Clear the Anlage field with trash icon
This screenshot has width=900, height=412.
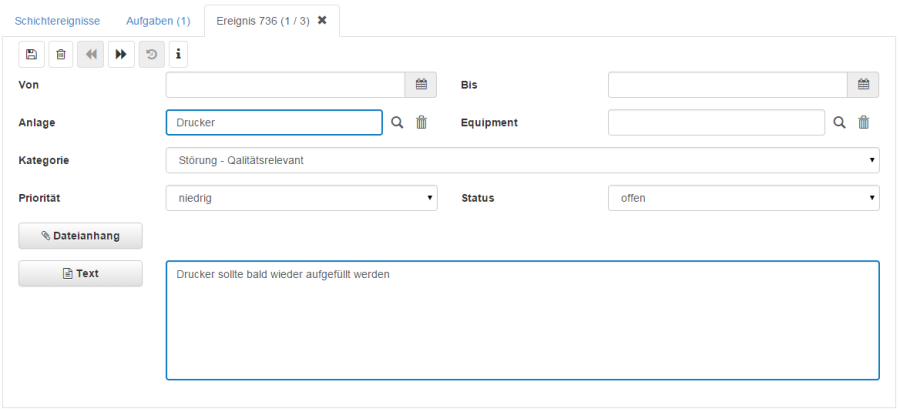(422, 122)
